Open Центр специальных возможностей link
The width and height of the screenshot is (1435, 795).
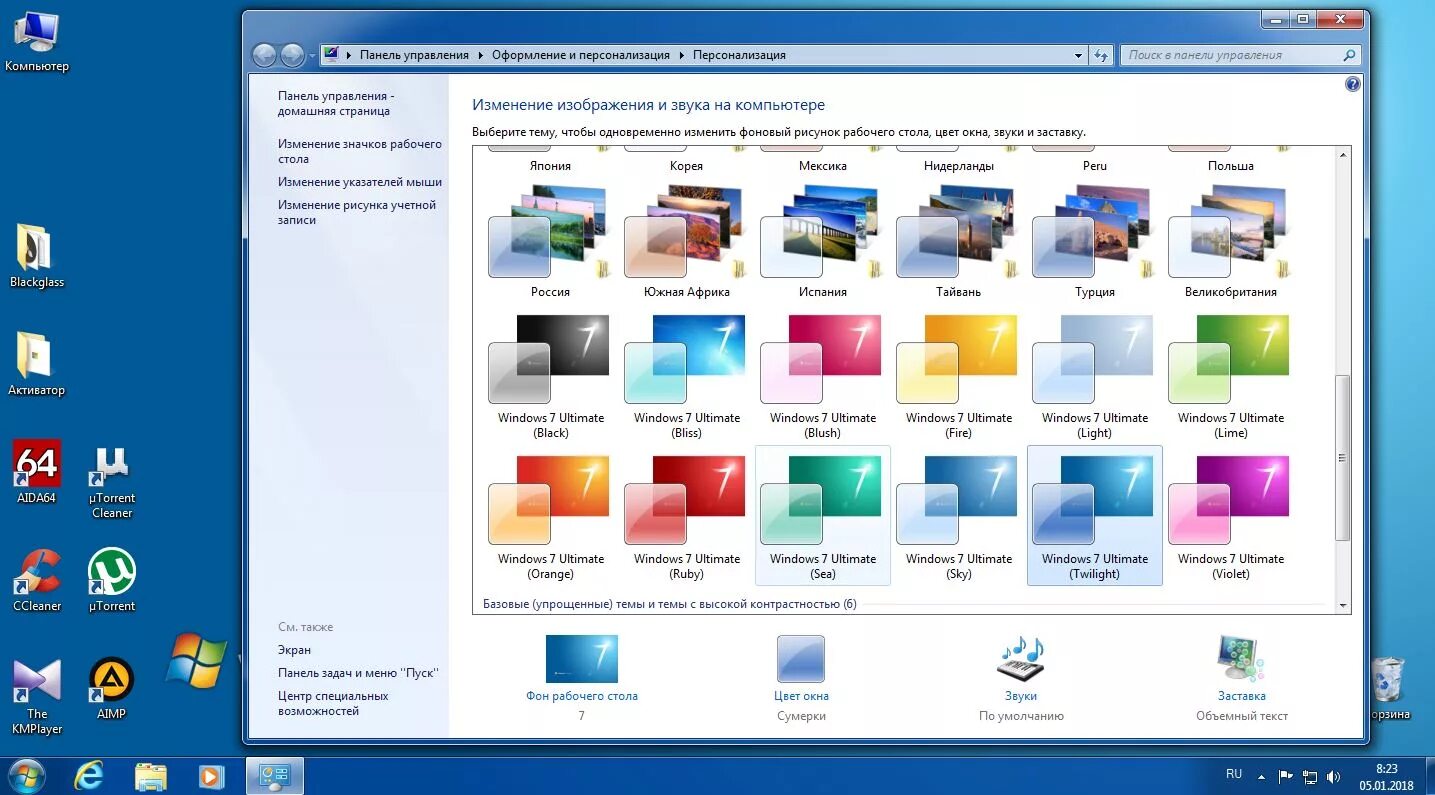[333, 703]
